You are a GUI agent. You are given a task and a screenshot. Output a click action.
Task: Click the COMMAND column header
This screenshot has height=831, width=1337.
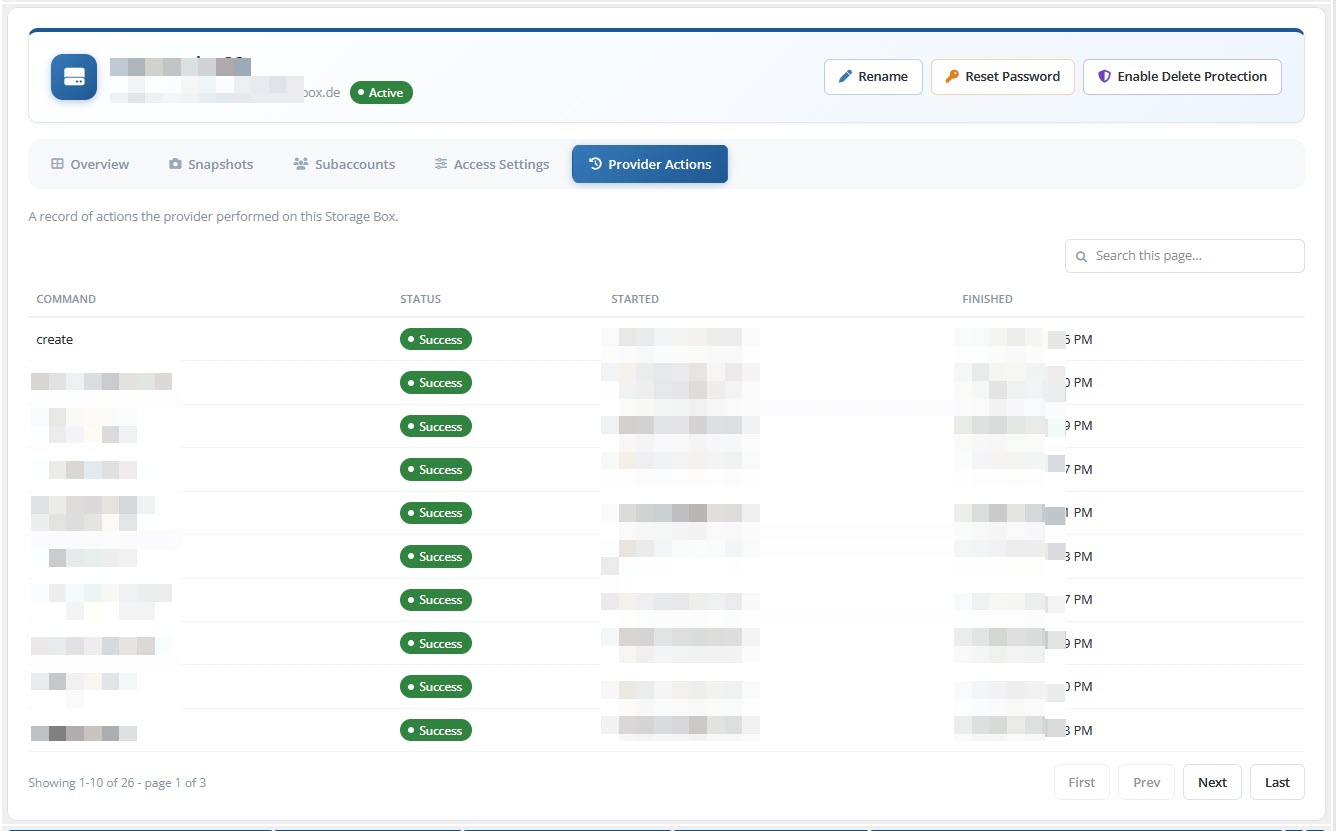tap(66, 299)
